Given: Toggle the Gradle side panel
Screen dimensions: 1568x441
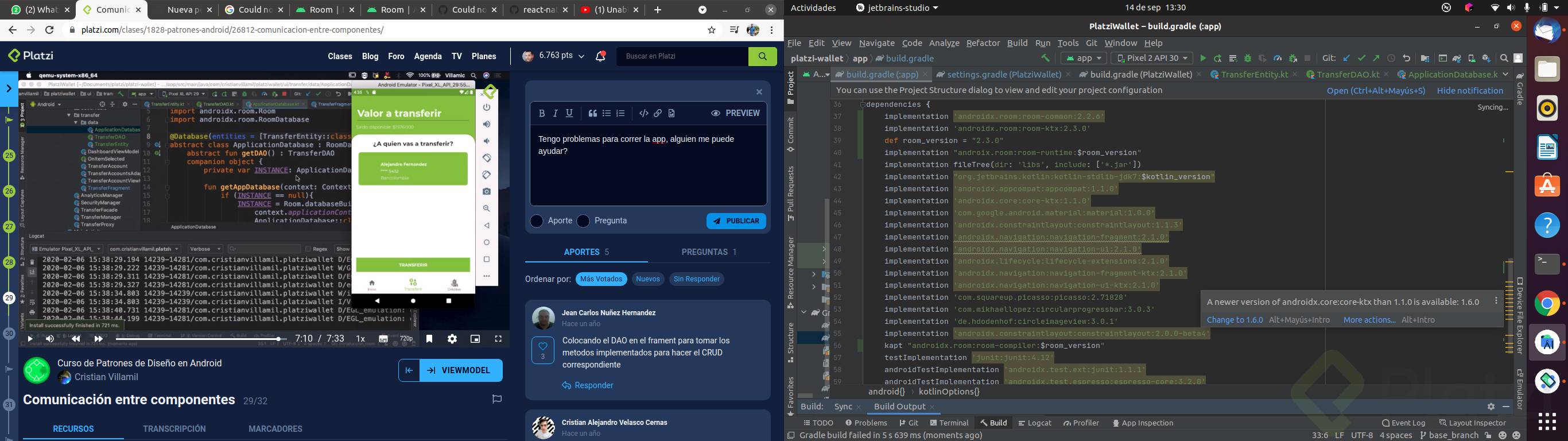Looking at the screenshot, I should point(1520,89).
